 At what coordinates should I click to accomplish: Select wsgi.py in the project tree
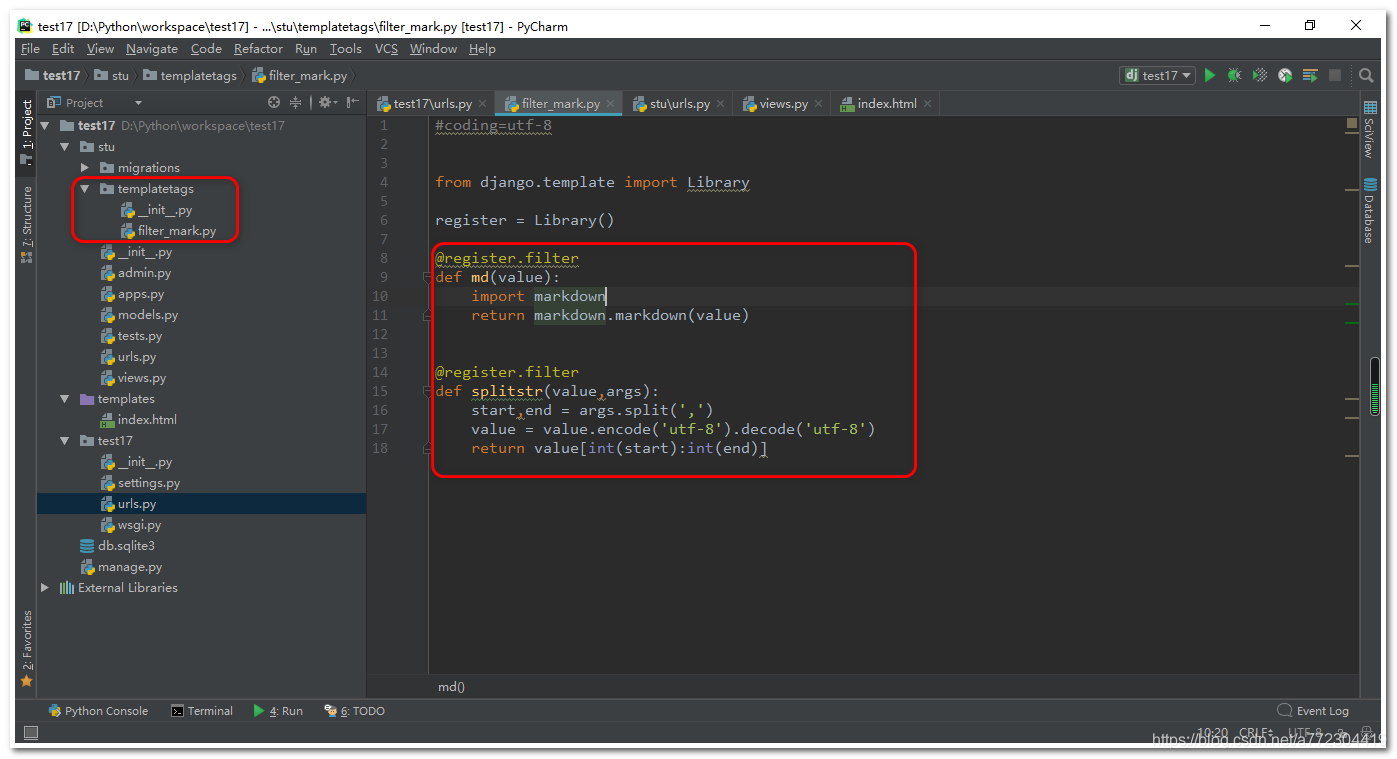[x=130, y=525]
